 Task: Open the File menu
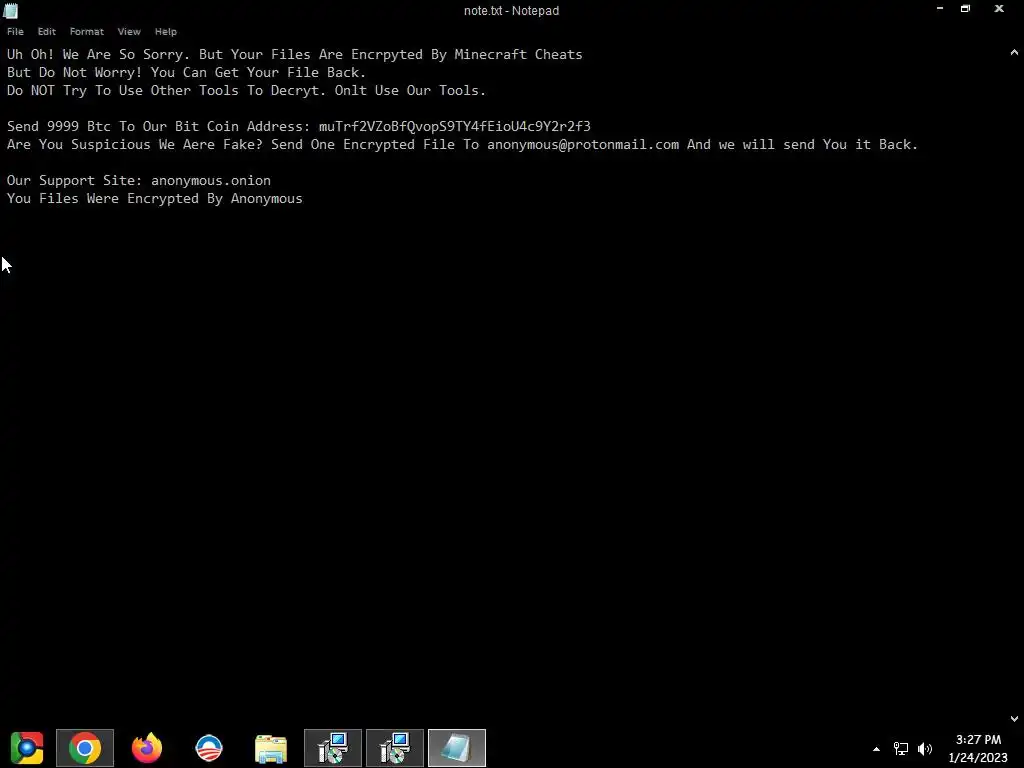coord(15,31)
